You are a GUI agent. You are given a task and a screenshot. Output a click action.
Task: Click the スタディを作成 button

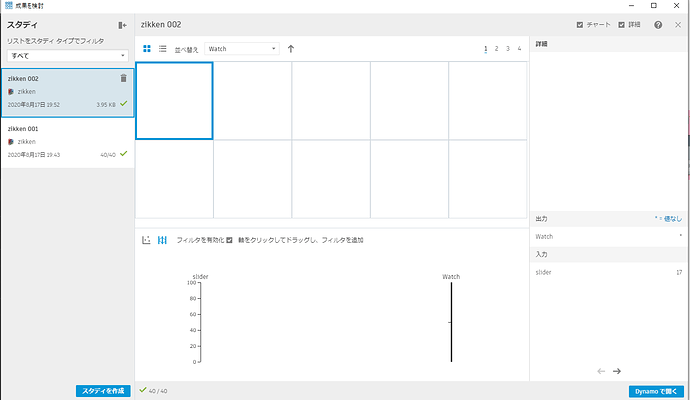click(103, 391)
